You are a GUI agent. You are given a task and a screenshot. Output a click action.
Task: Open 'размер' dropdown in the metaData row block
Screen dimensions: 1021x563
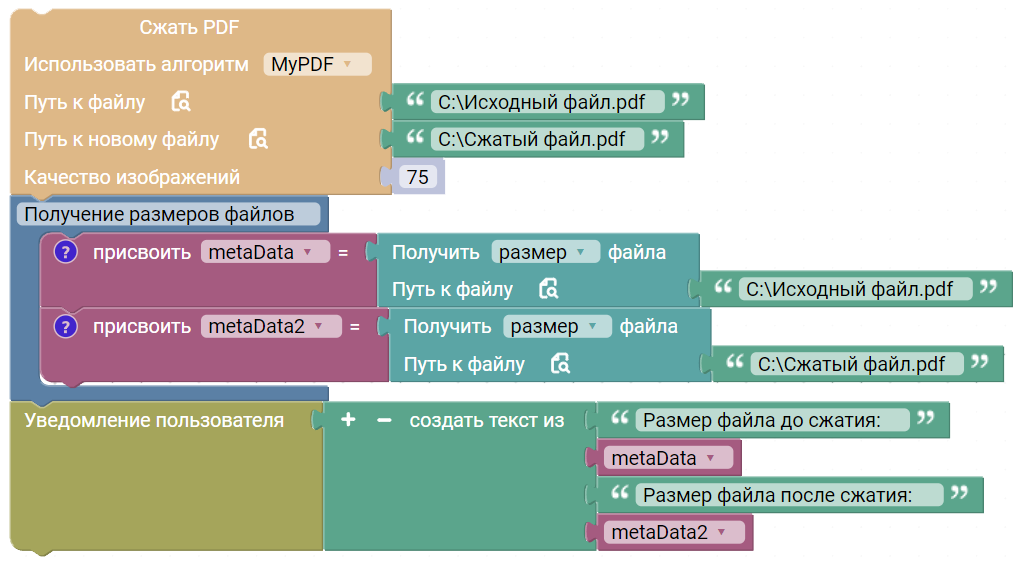point(545,252)
